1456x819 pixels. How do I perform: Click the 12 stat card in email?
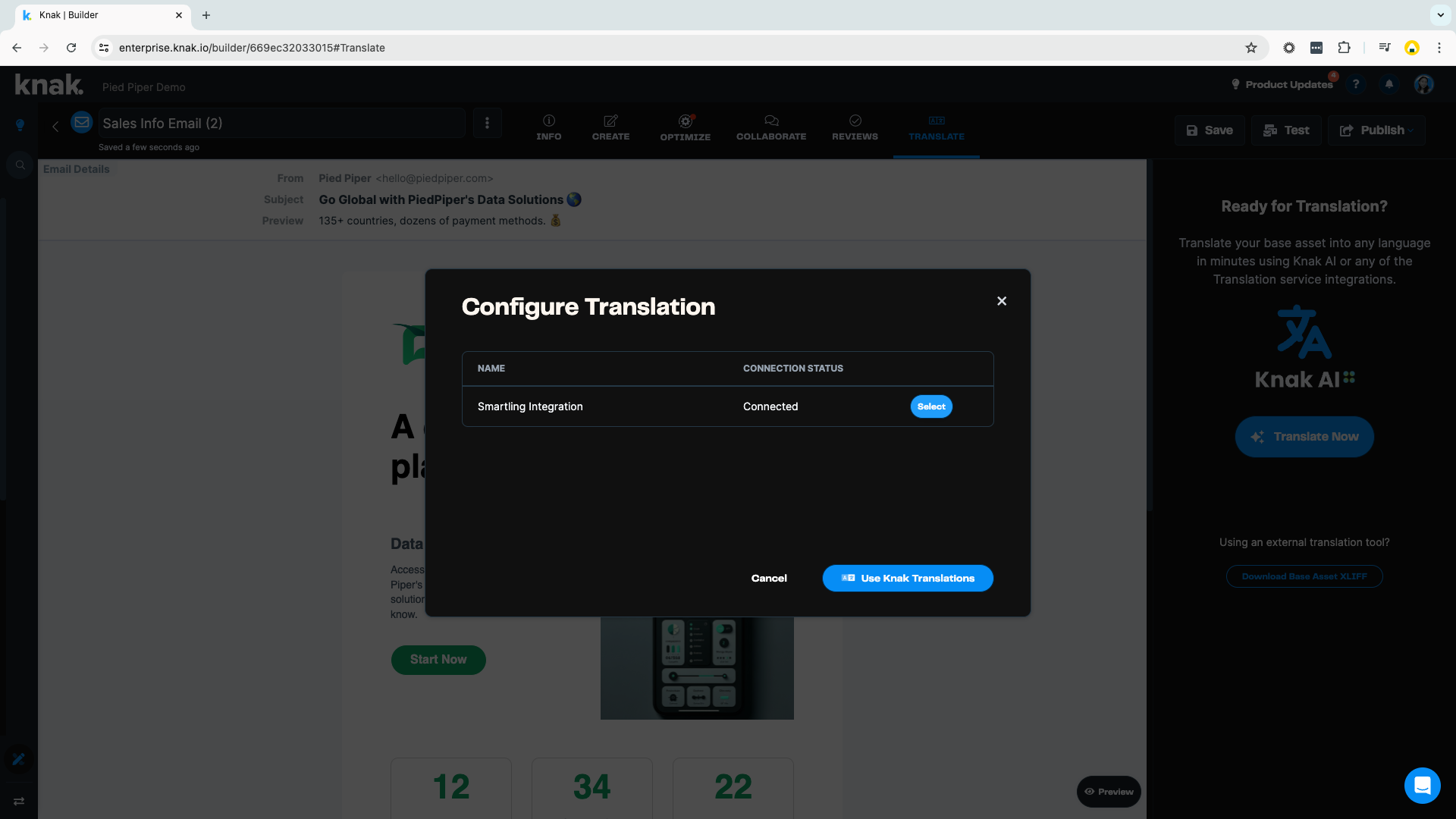(x=451, y=787)
